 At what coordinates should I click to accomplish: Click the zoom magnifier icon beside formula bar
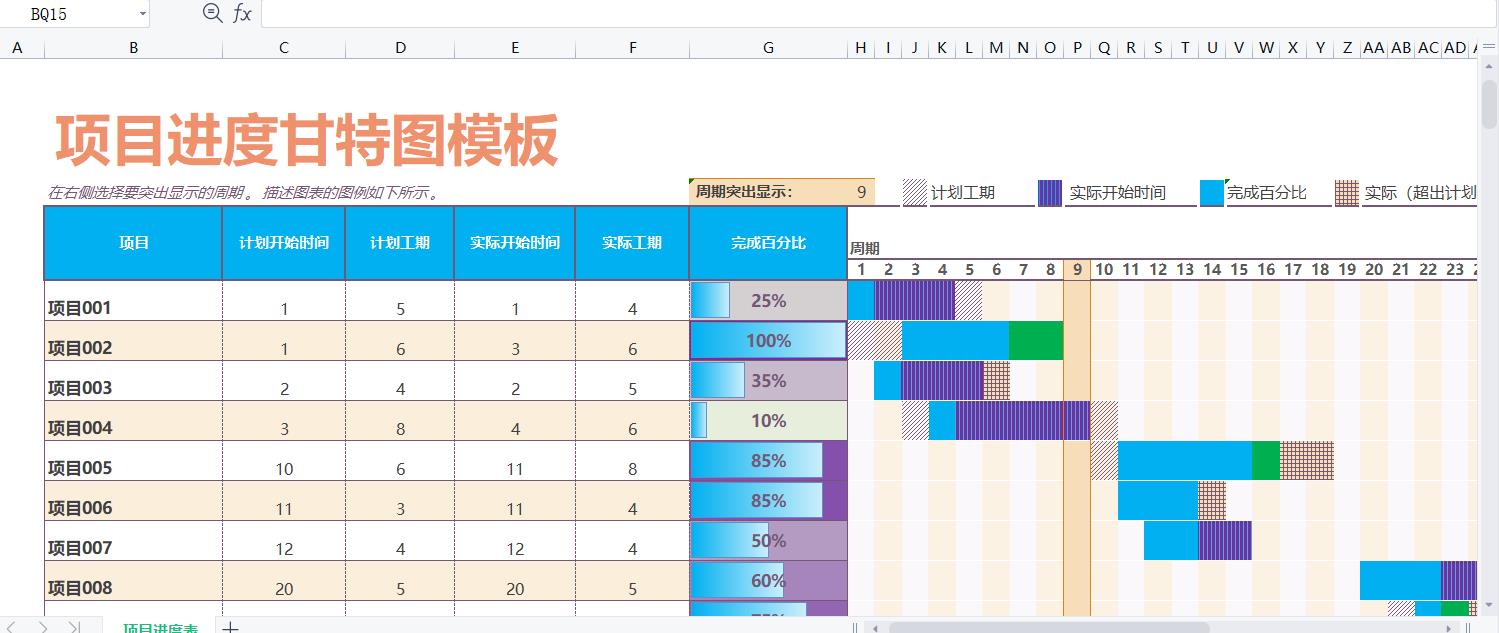[x=211, y=13]
